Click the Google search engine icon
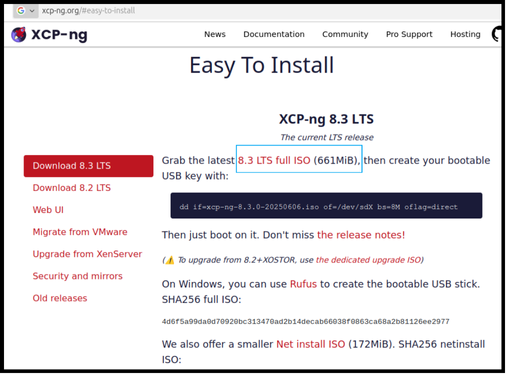Viewport: 506px width, 374px height. pyautogui.click(x=21, y=11)
